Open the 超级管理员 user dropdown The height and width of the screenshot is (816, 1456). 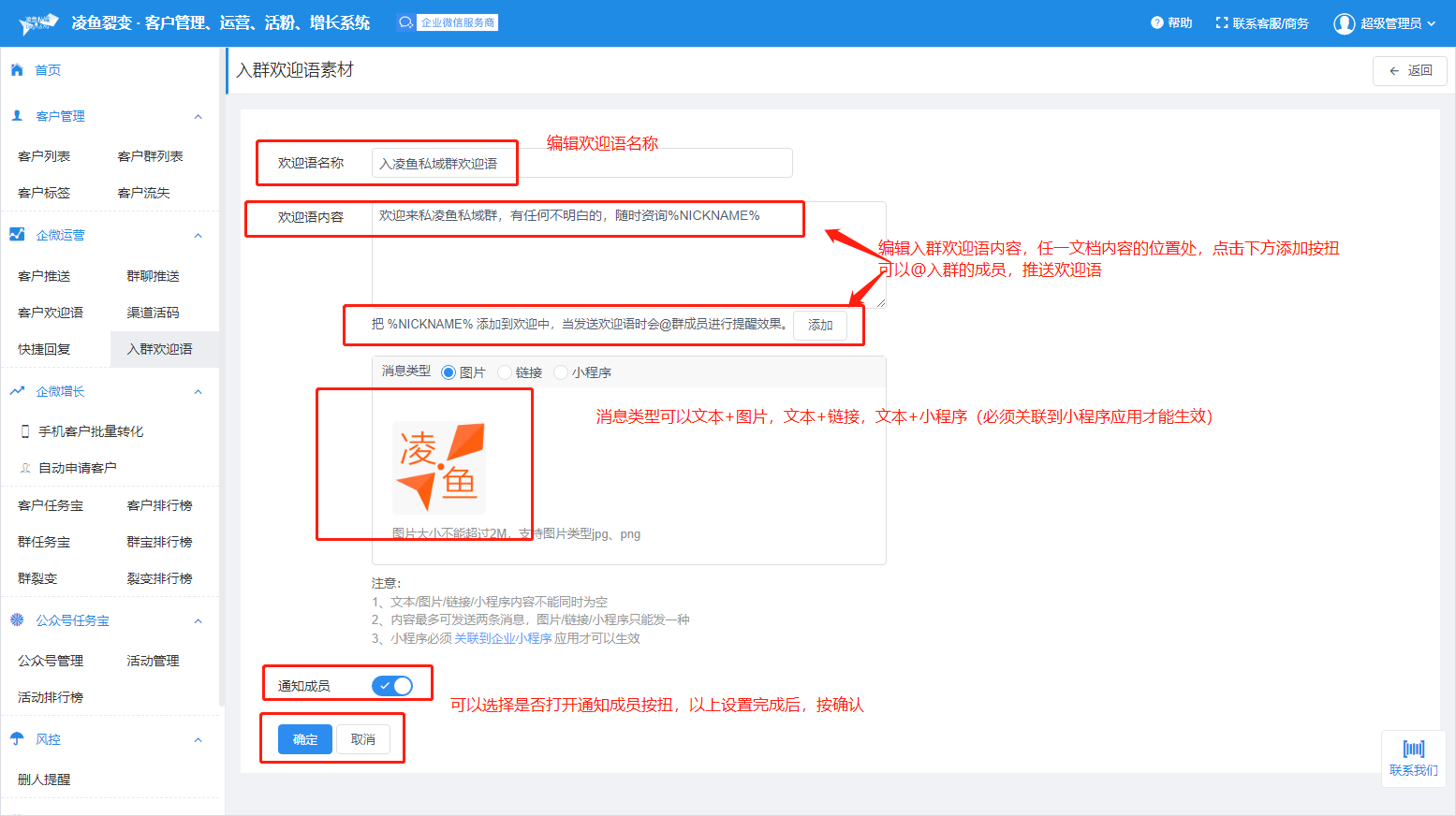pos(1385,23)
